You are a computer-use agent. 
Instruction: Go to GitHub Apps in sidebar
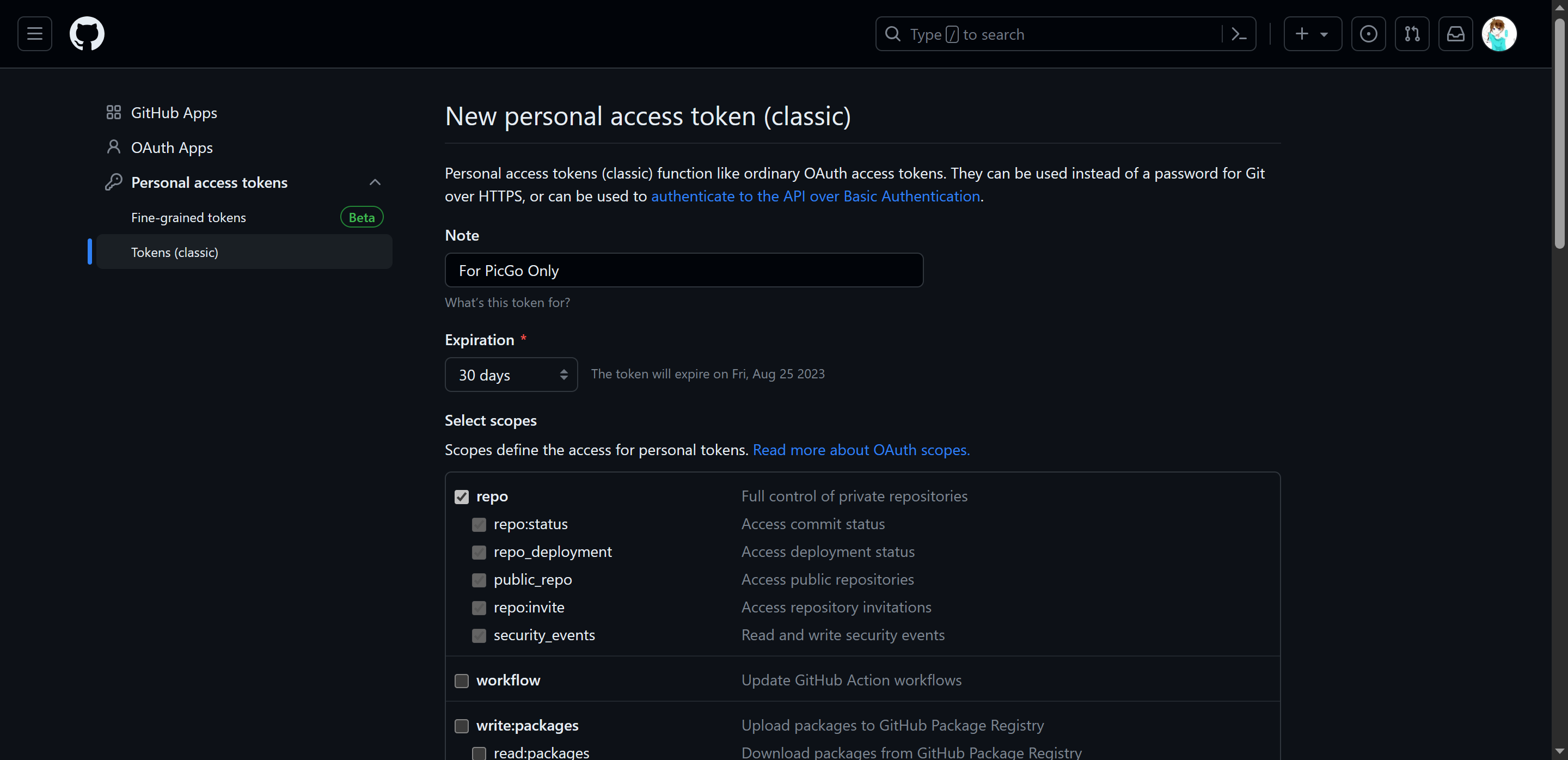pos(174,113)
